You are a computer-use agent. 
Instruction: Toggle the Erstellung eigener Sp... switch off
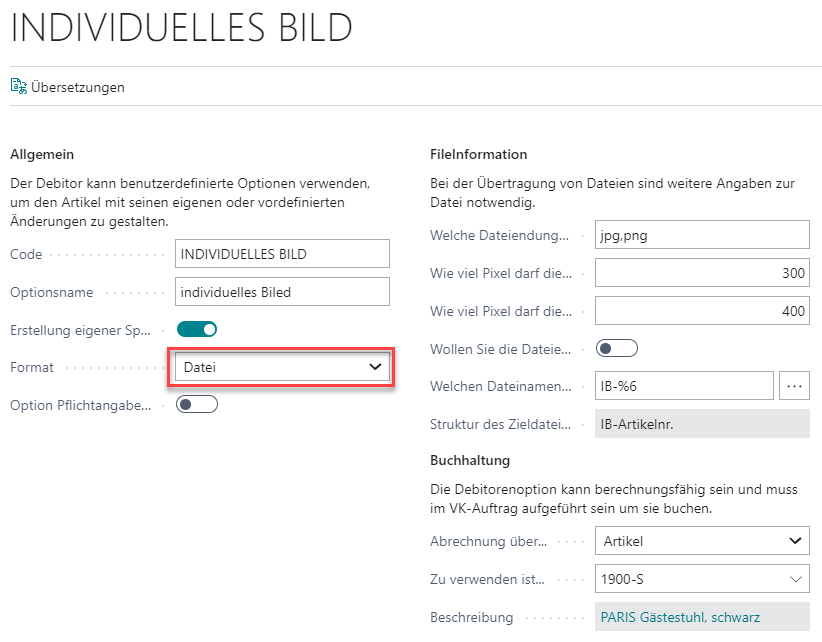coord(197,329)
